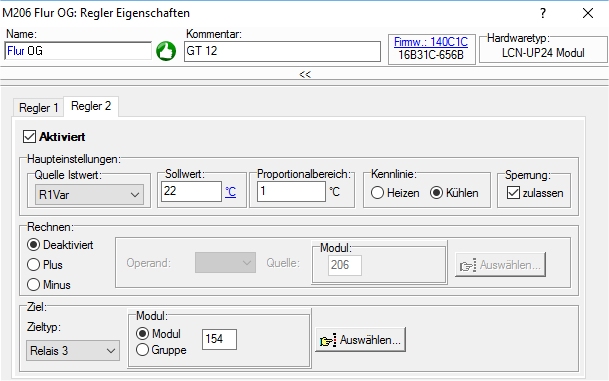Switch to the Regler 1 tab

click(38, 108)
